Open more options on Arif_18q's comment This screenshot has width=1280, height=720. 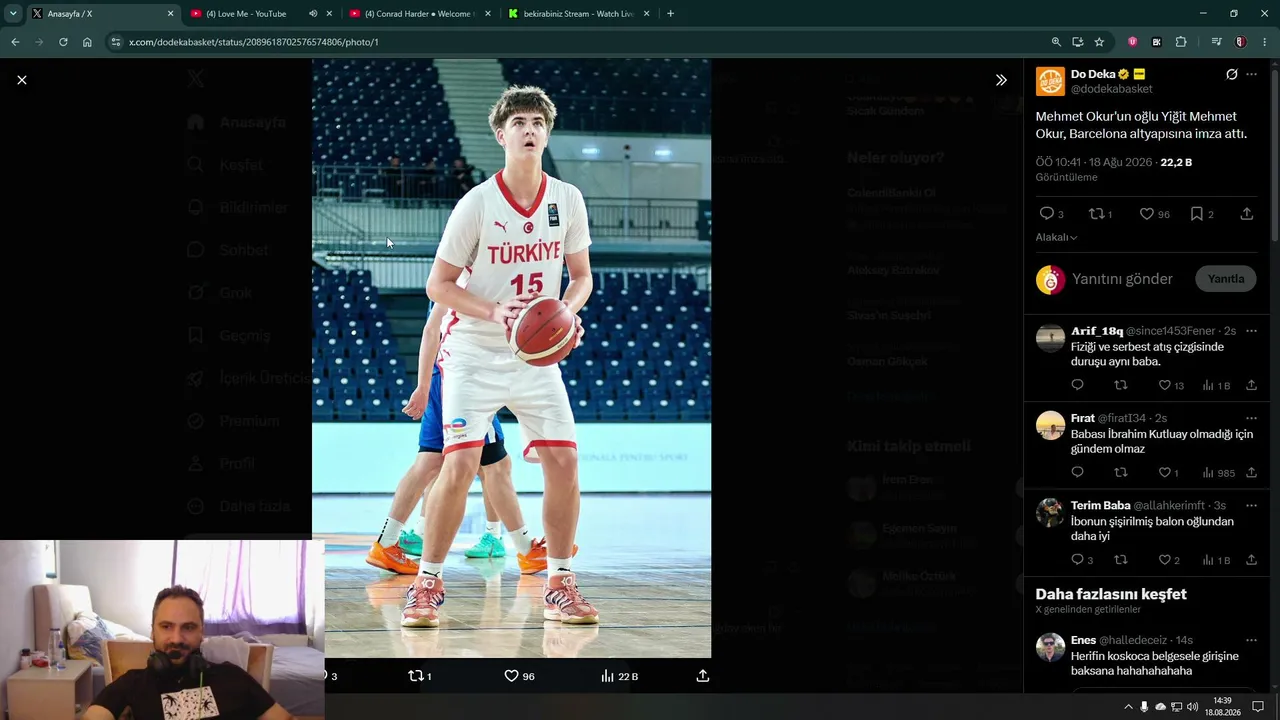point(1251,331)
